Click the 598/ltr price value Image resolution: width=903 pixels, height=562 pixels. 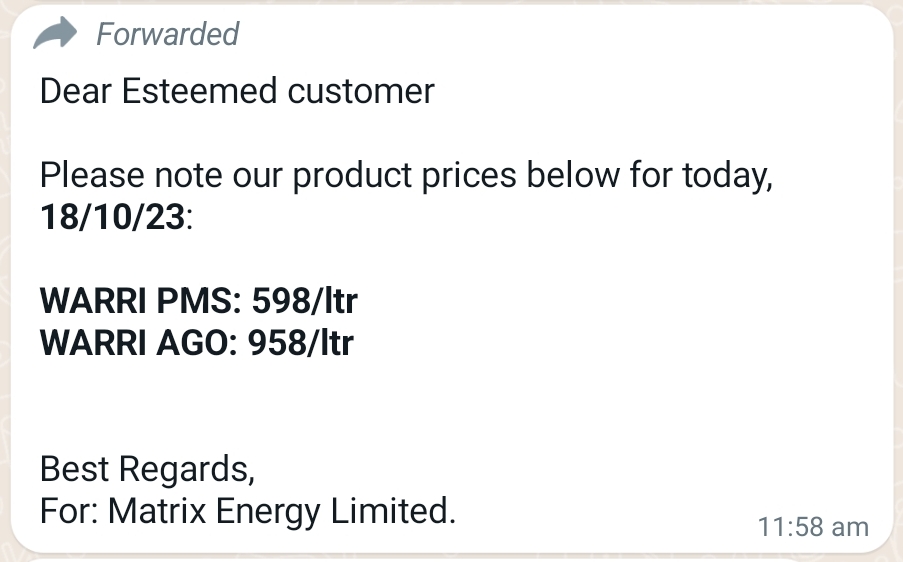coord(304,300)
